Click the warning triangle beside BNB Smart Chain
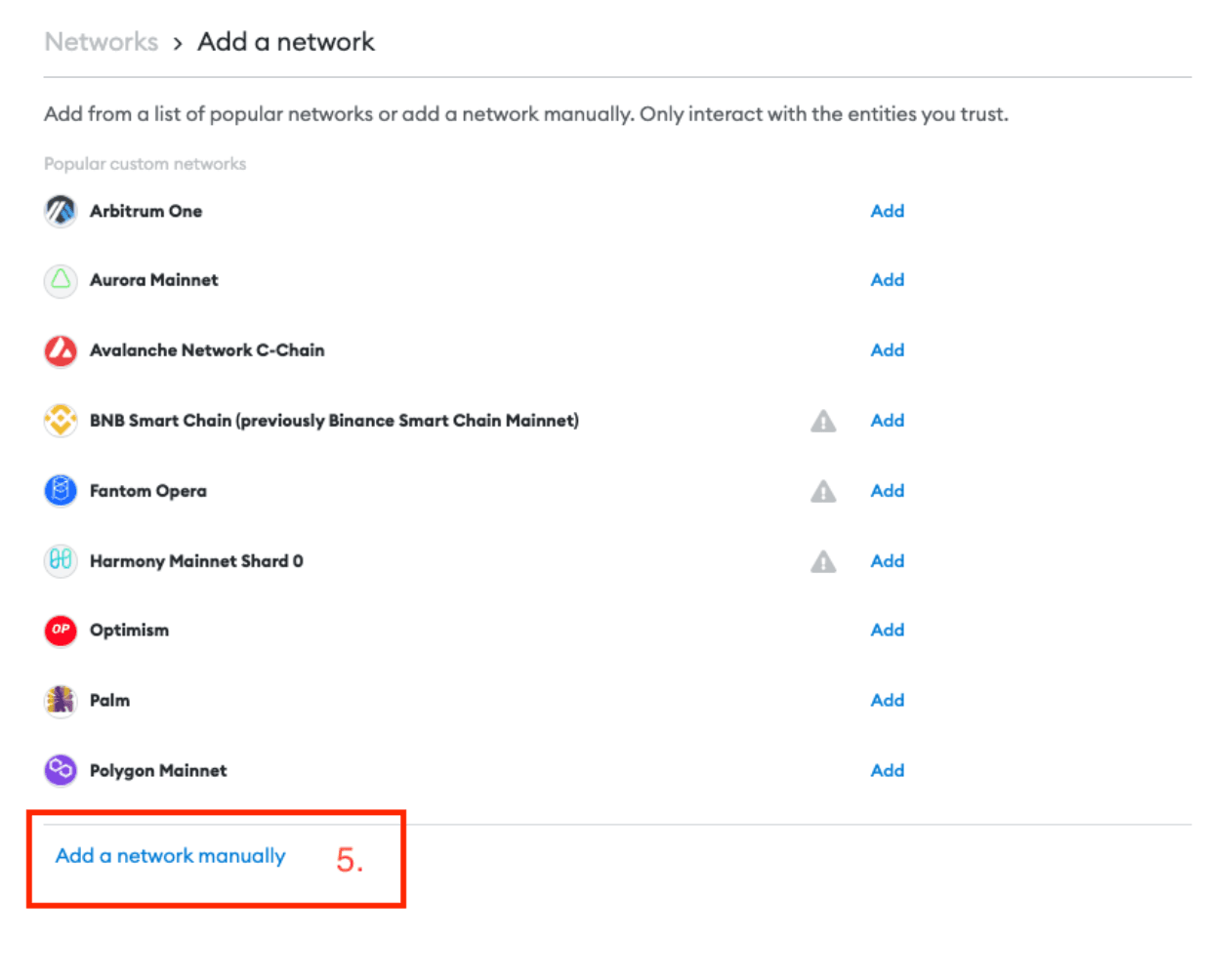Screen dimensions: 1205x980 [x=823, y=421]
